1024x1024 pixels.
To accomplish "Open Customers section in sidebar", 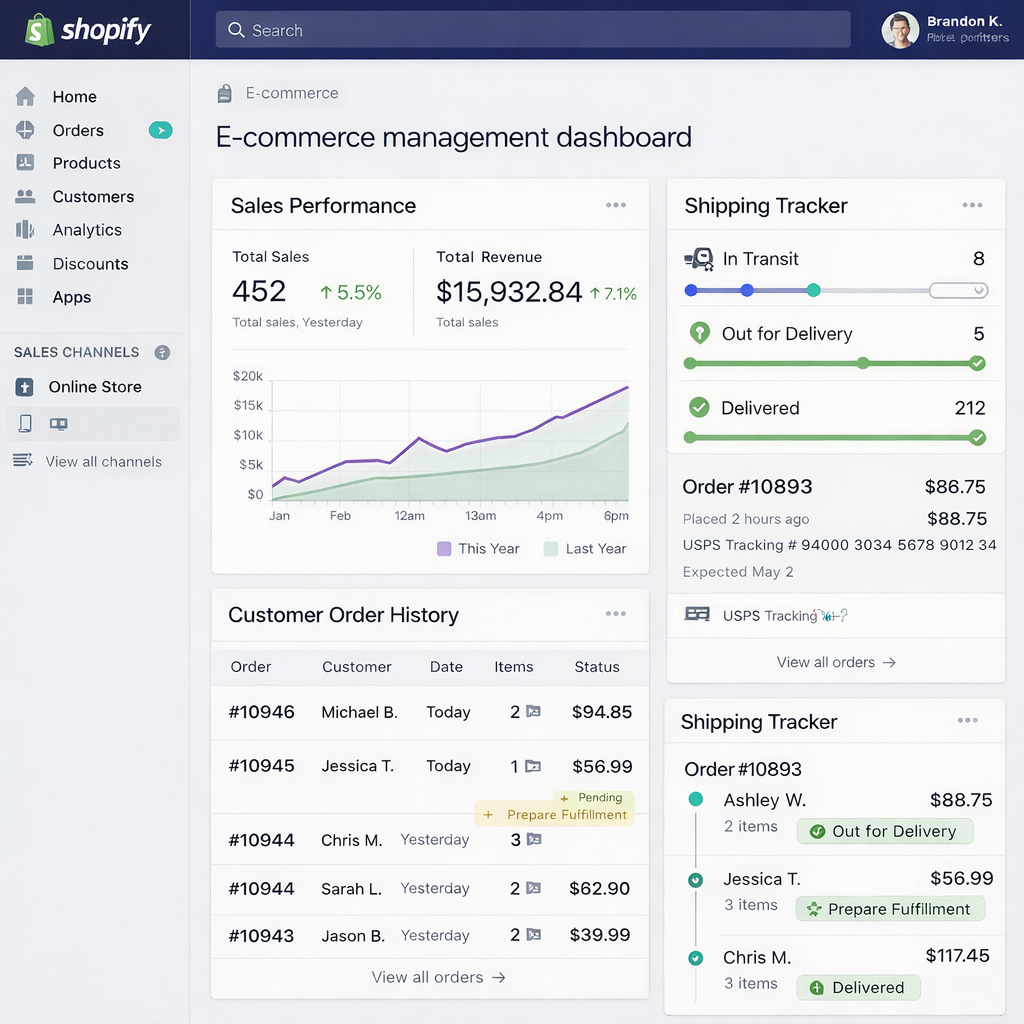I will tap(92, 197).
